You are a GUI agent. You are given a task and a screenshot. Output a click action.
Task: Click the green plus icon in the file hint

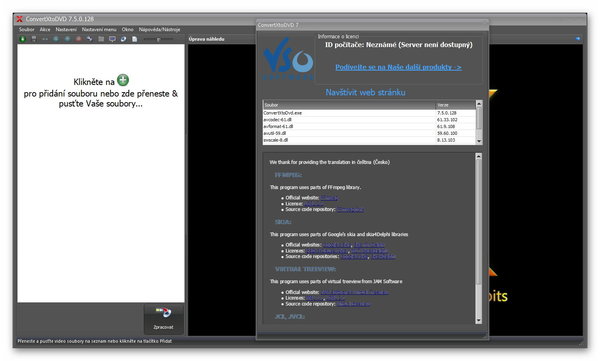(123, 80)
